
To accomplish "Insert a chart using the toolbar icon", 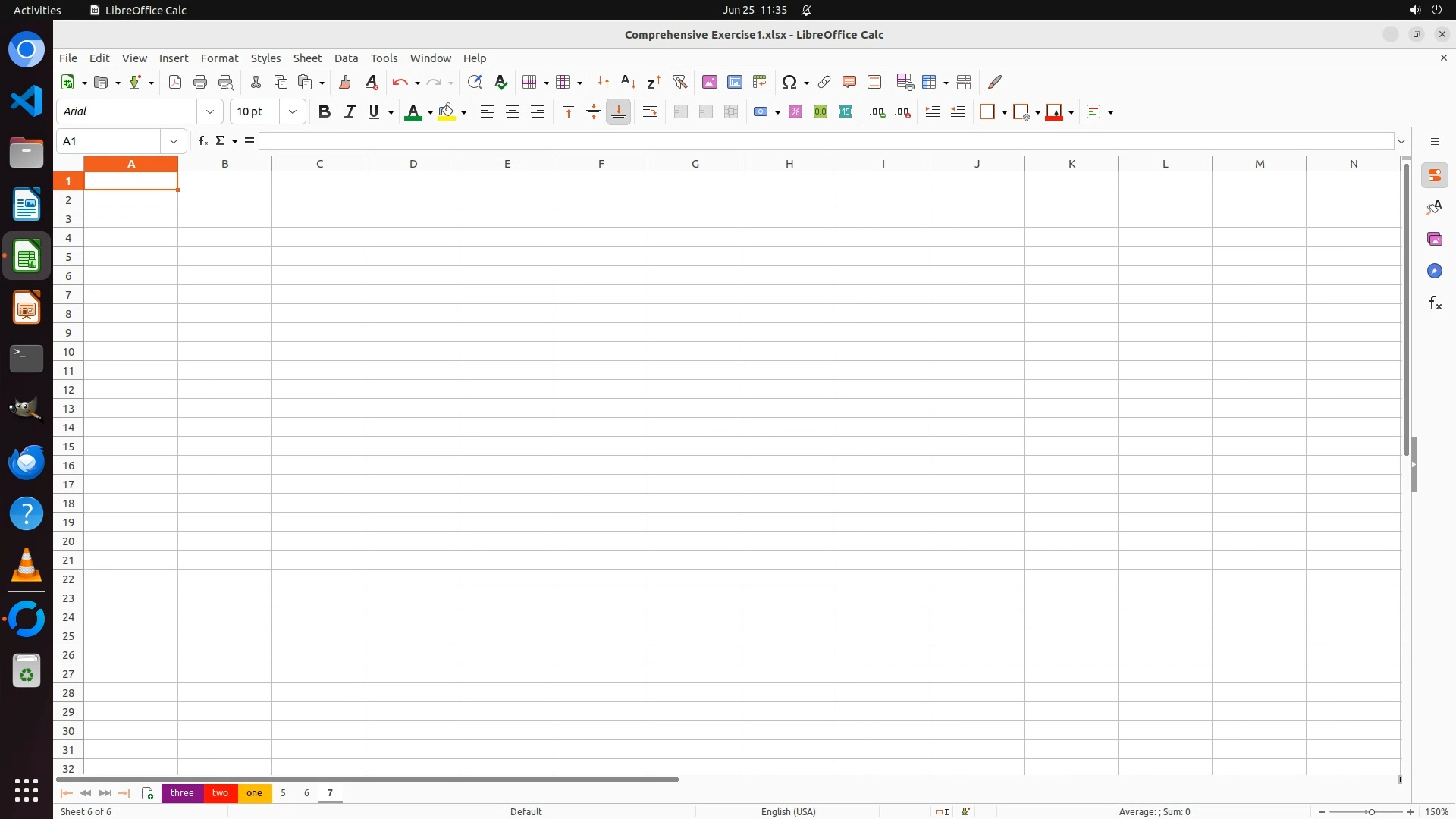I will pos(734,82).
